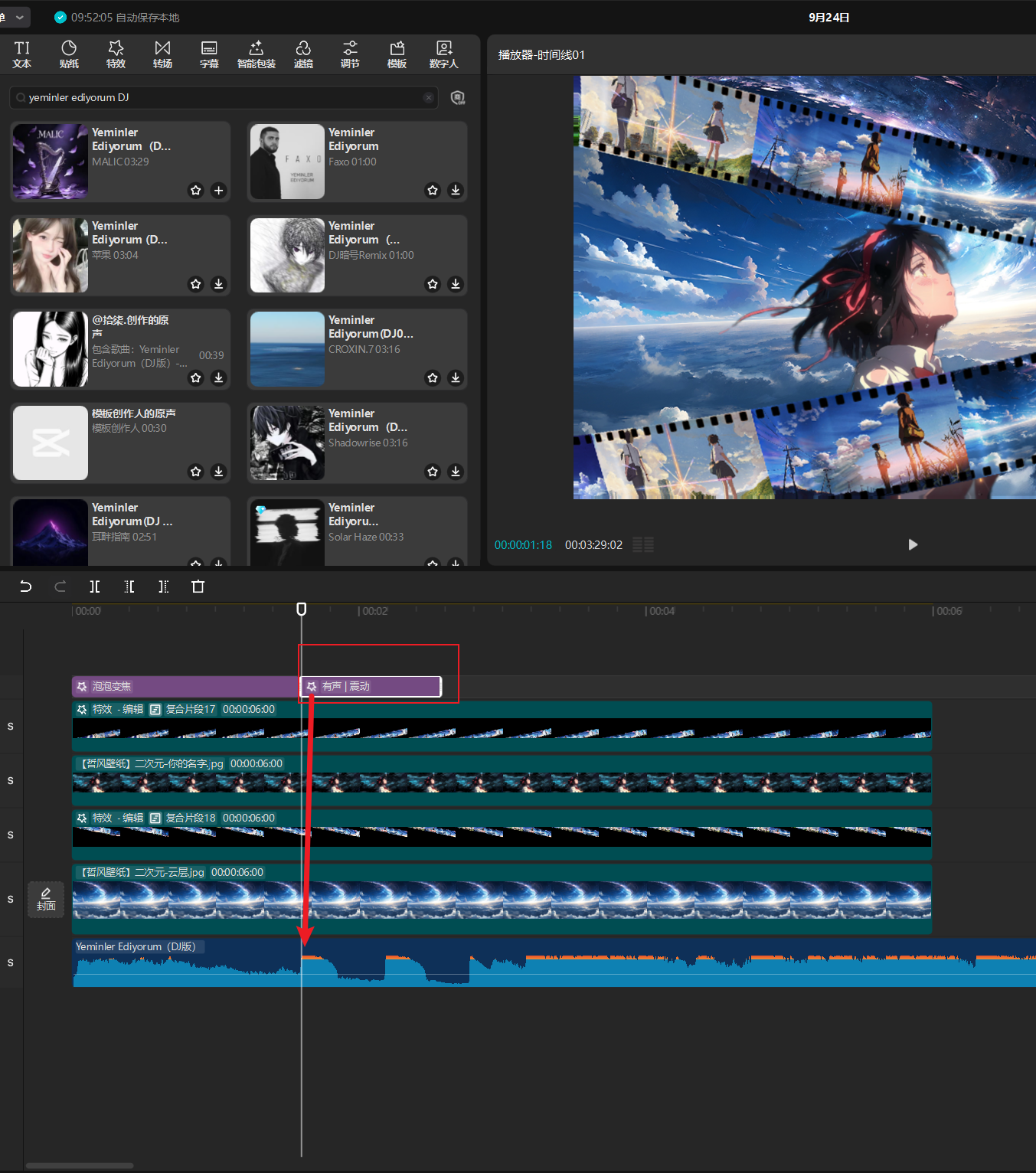Select the Yeminler Ediyorum (DJ版) audio clip

554,962
